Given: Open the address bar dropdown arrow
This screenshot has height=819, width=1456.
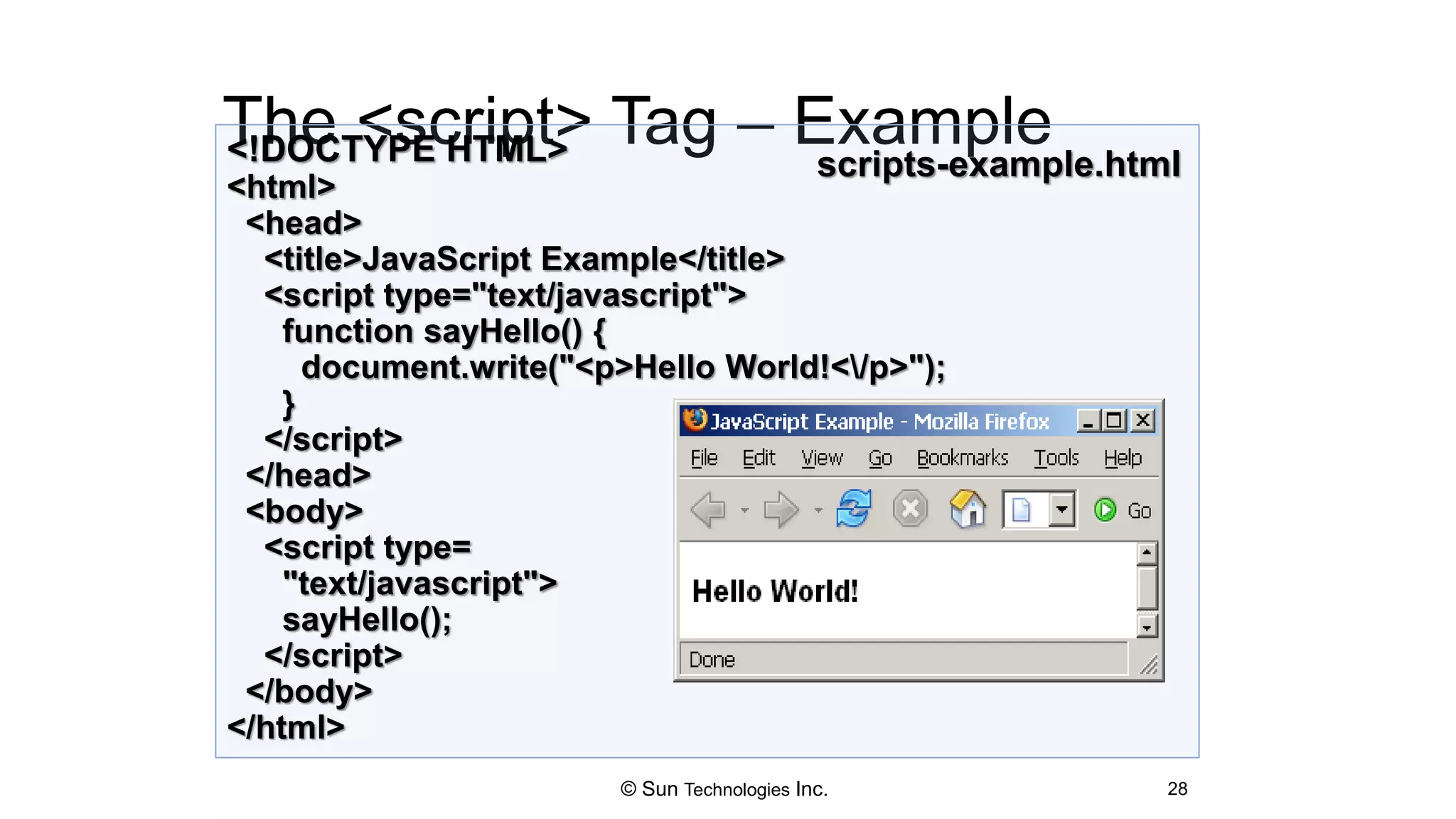Looking at the screenshot, I should [x=1061, y=510].
